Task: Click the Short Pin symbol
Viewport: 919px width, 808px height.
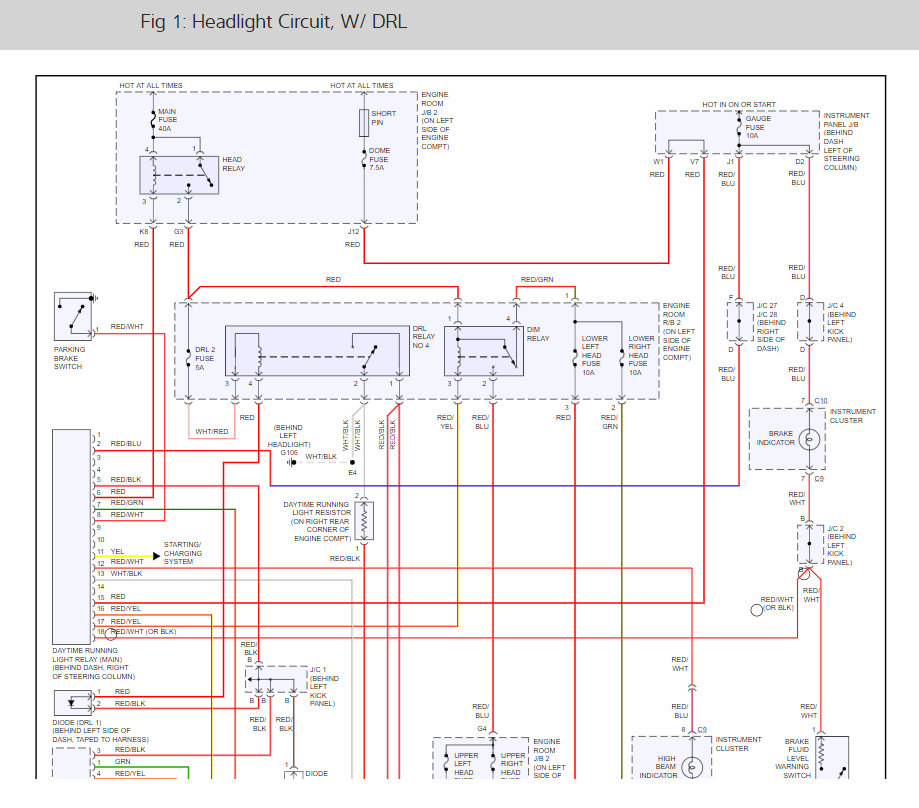Action: click(x=364, y=123)
